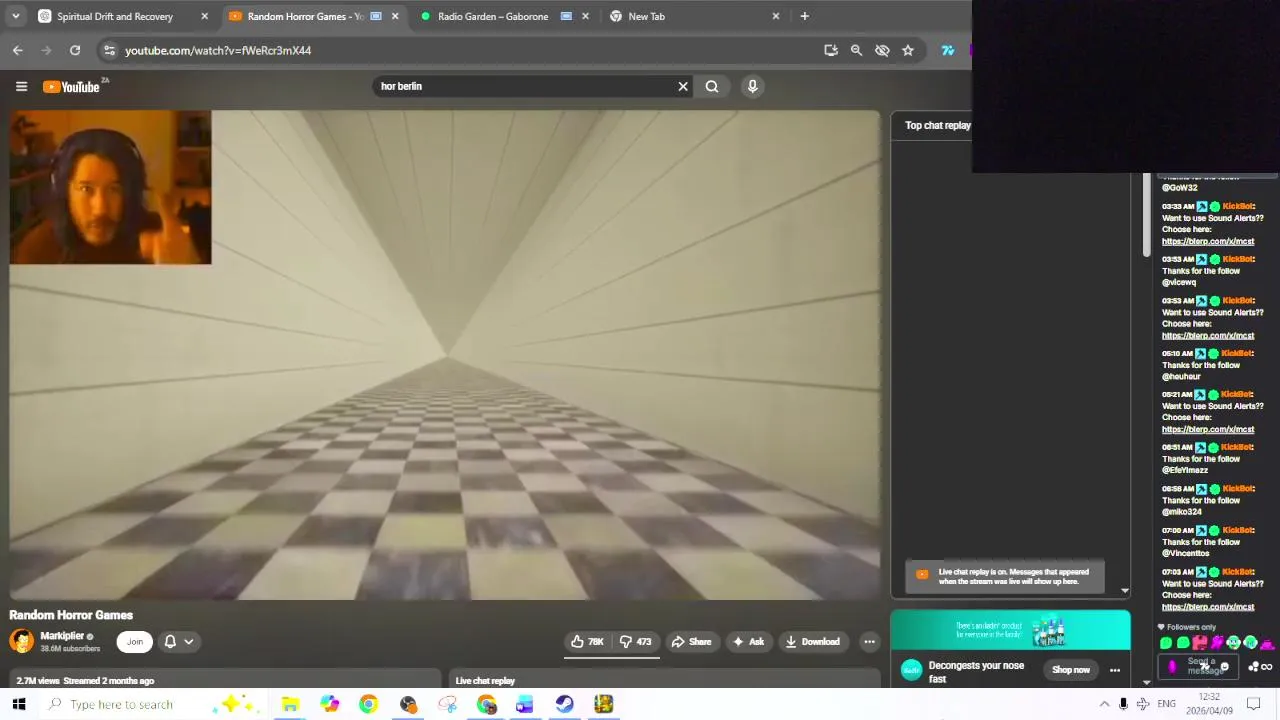Open File Explorer from the taskbar
The height and width of the screenshot is (720, 1280).
click(x=290, y=704)
